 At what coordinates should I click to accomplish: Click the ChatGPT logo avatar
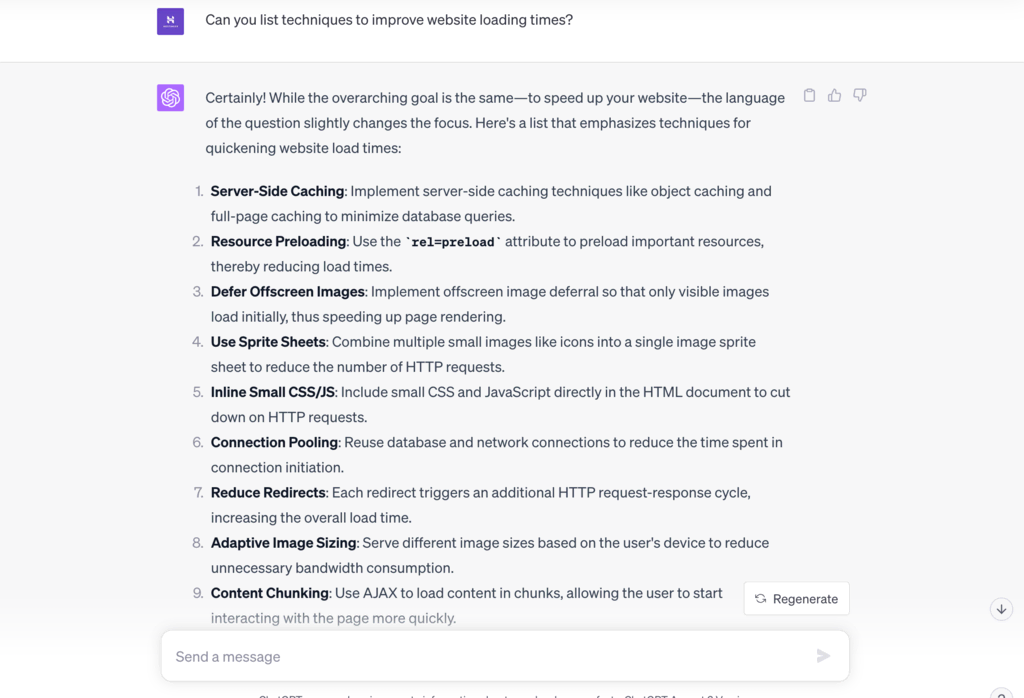pyautogui.click(x=170, y=98)
